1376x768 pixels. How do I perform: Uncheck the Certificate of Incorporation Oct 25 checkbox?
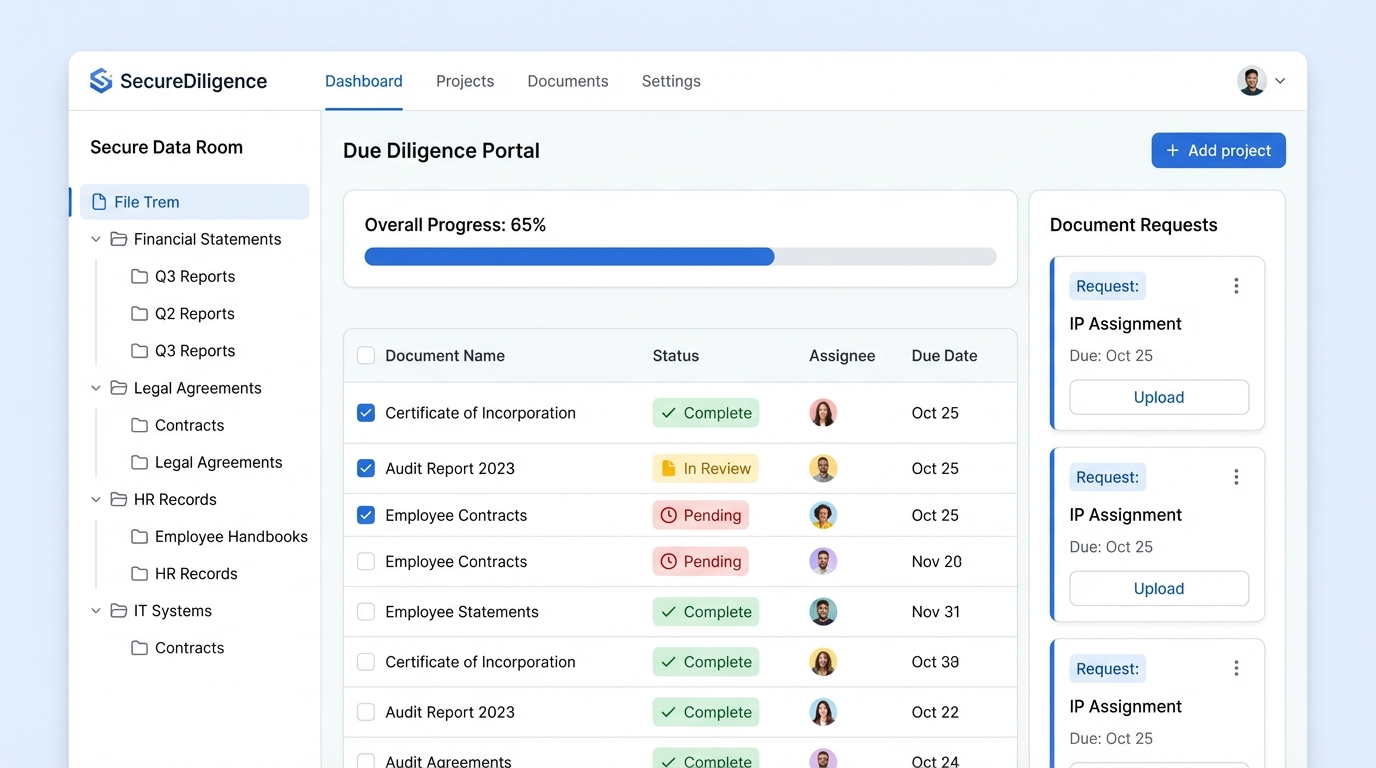(x=366, y=413)
